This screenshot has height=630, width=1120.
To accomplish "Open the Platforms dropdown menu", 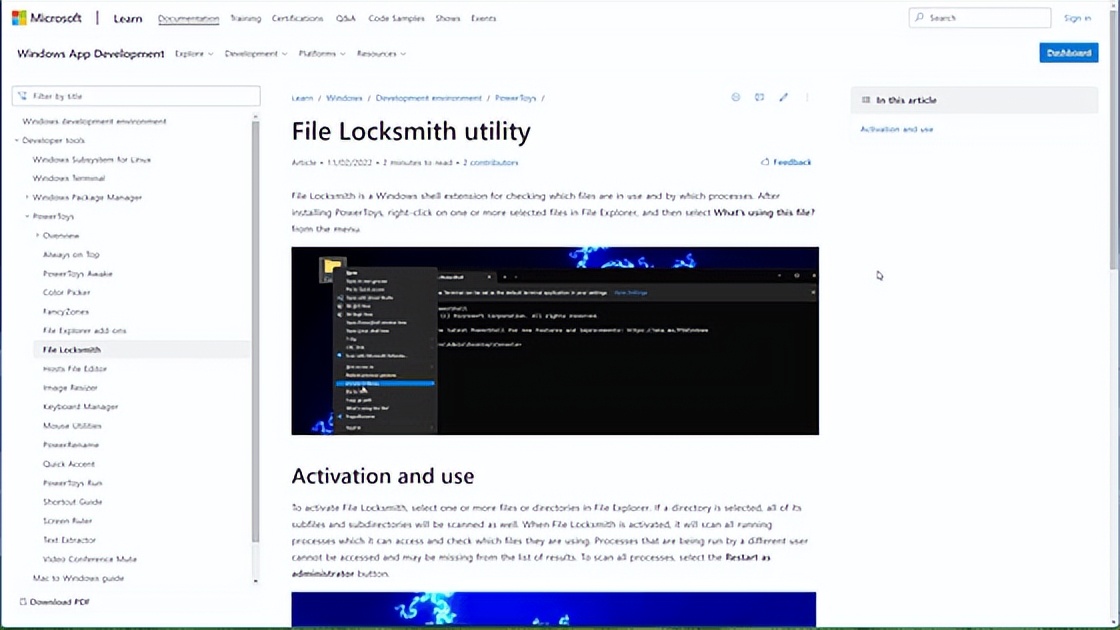I will click(x=321, y=54).
